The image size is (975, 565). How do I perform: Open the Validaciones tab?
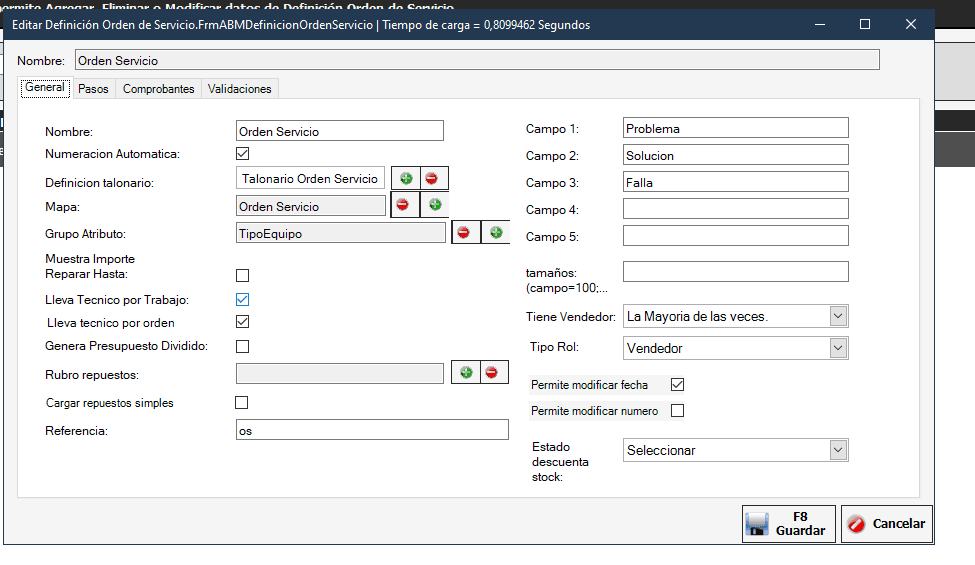(x=239, y=89)
